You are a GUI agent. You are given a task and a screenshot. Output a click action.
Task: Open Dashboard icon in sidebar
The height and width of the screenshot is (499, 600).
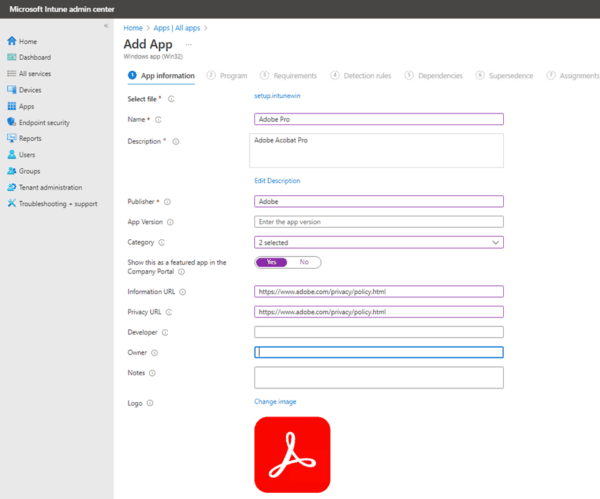point(12,57)
